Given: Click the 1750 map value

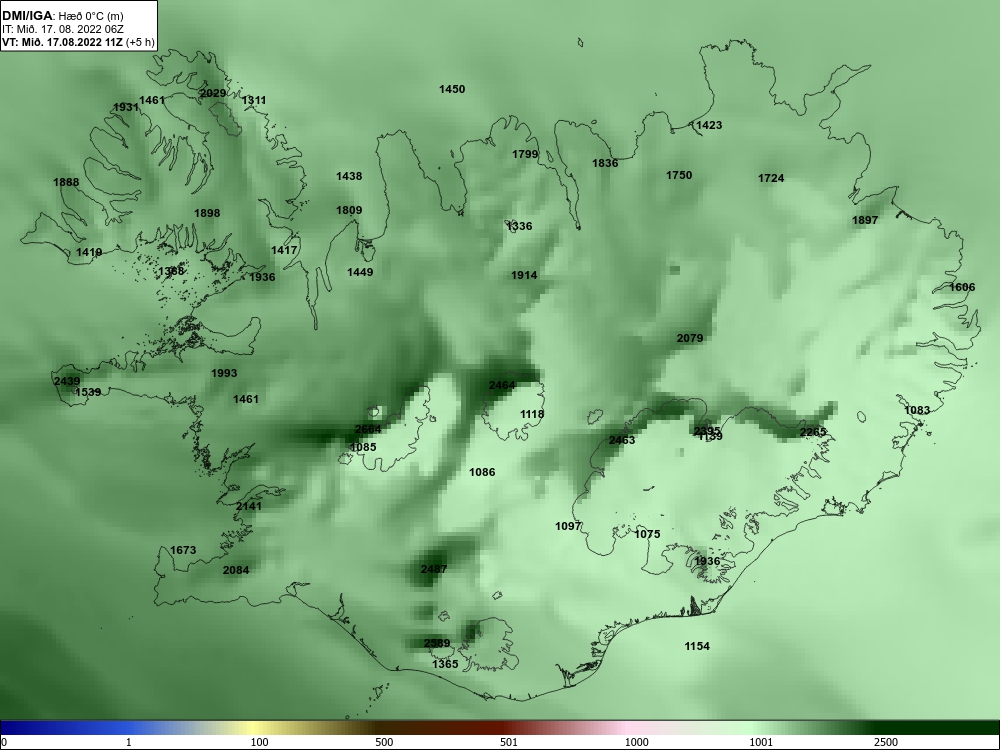Looking at the screenshot, I should [679, 175].
